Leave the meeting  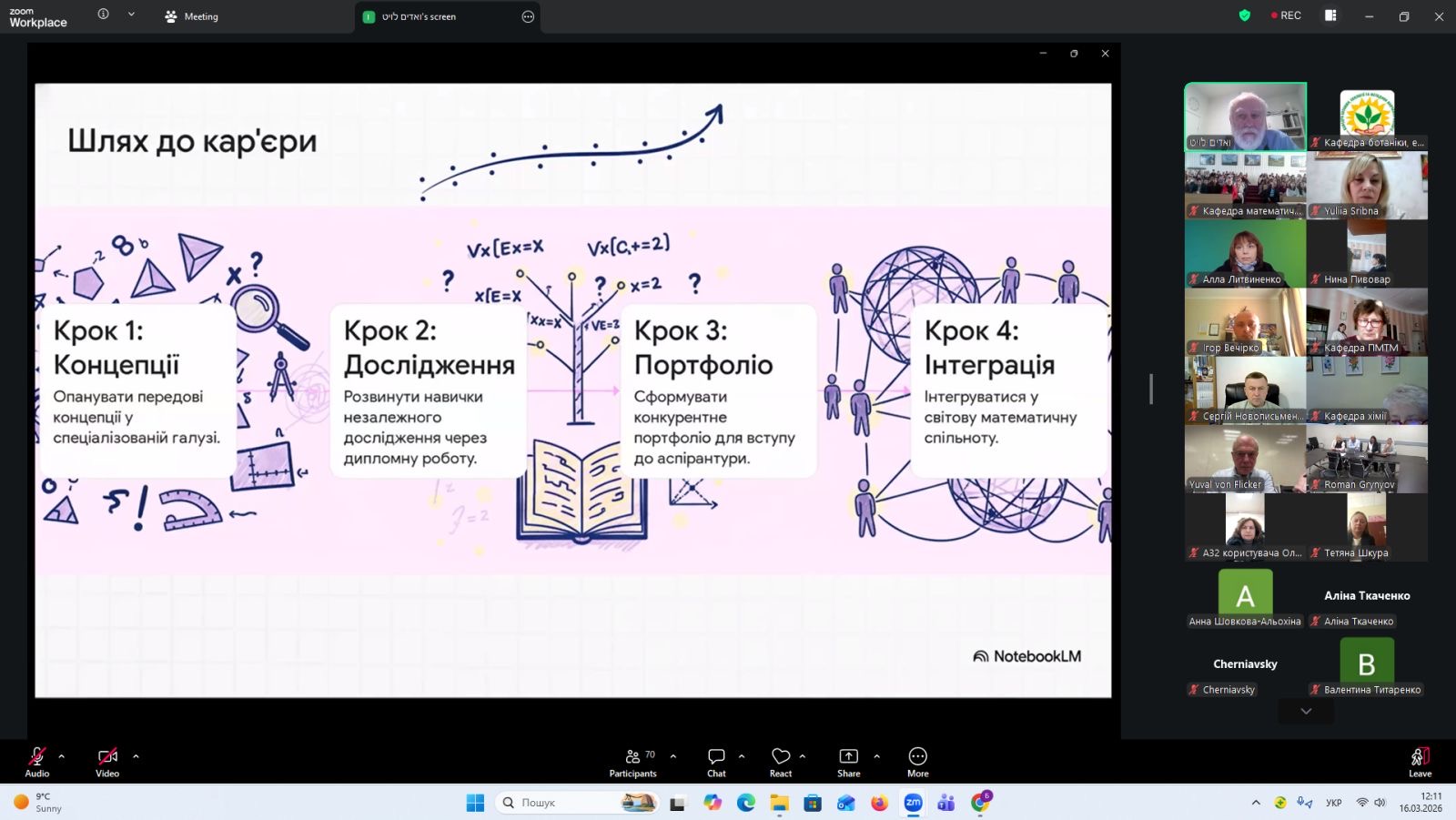[1420, 762]
